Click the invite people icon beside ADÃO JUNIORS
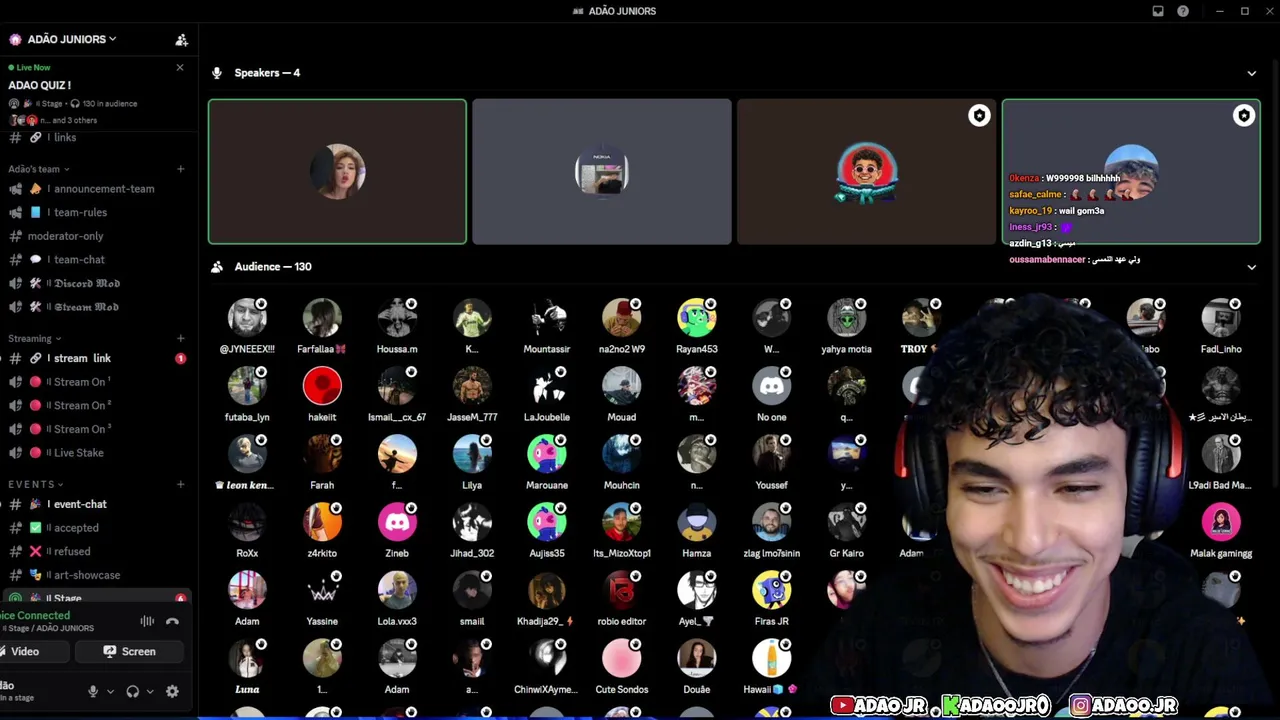Screen dimensions: 1280x720 point(181,40)
